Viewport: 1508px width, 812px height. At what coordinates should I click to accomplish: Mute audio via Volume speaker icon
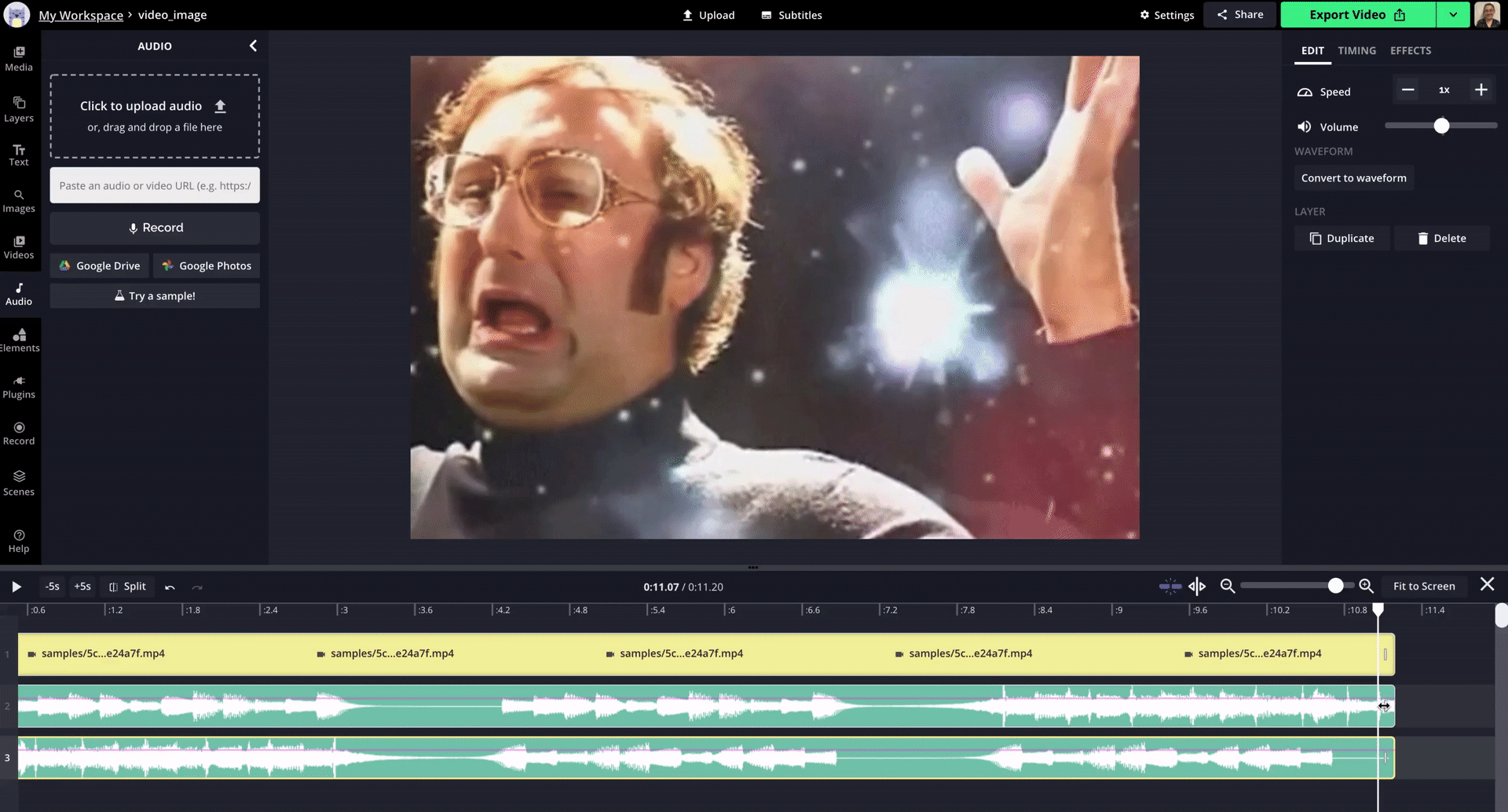point(1305,126)
